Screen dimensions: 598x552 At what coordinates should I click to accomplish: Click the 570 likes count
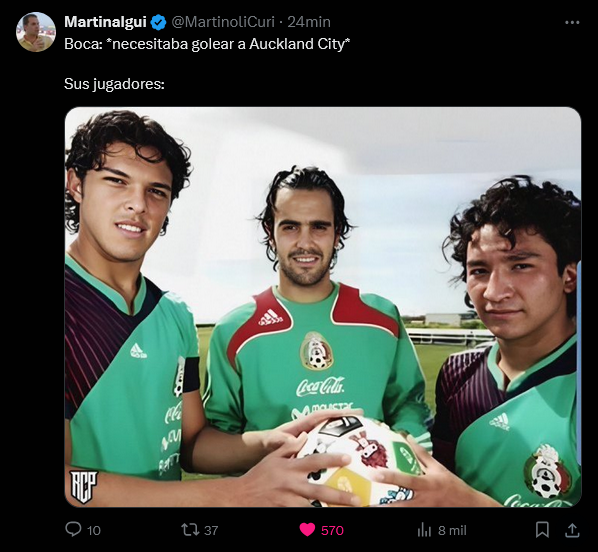pos(332,530)
